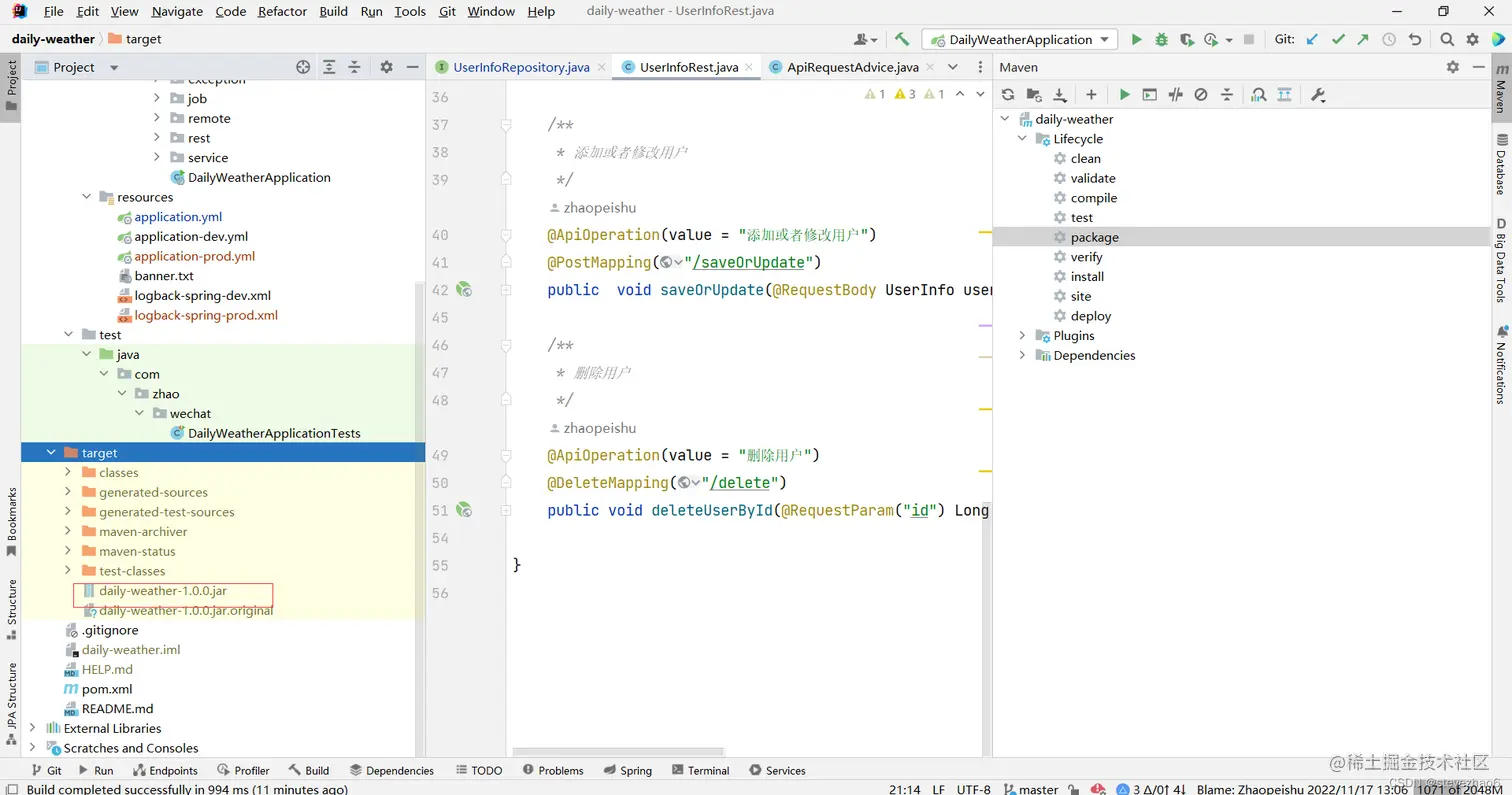Run the Maven build with the green play icon
The height and width of the screenshot is (795, 1512).
1125,94
